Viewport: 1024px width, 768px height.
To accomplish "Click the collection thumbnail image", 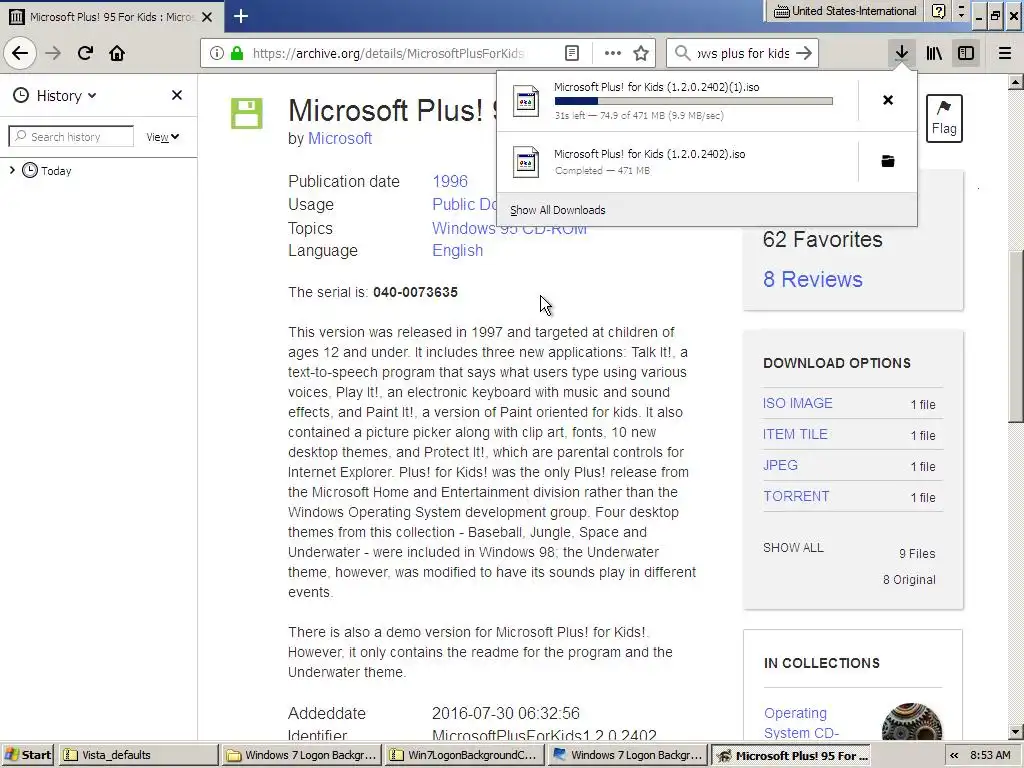I will pyautogui.click(x=912, y=722).
